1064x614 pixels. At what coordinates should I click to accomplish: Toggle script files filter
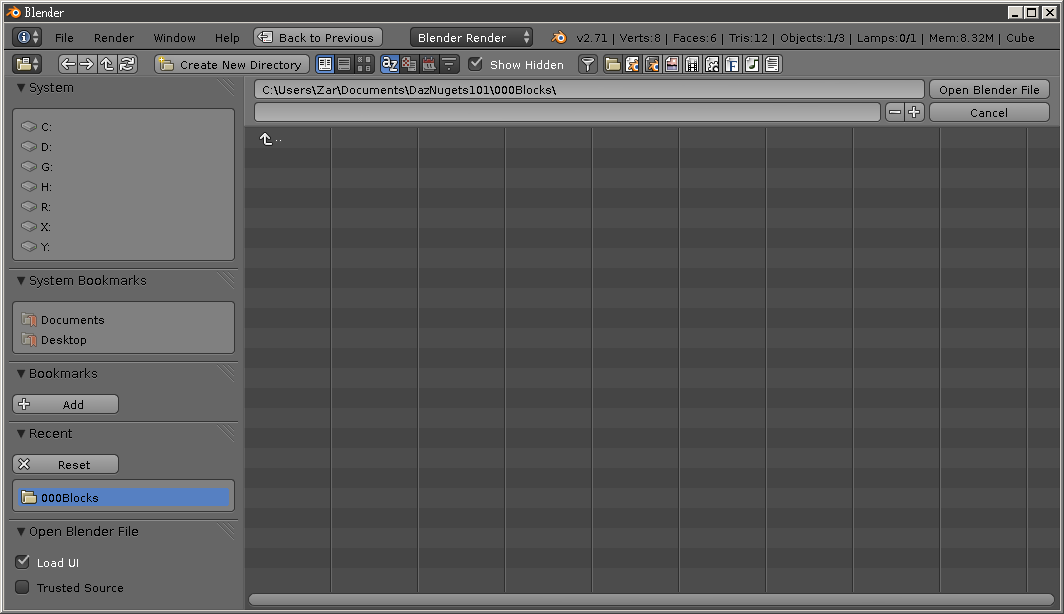pyautogui.click(x=712, y=64)
